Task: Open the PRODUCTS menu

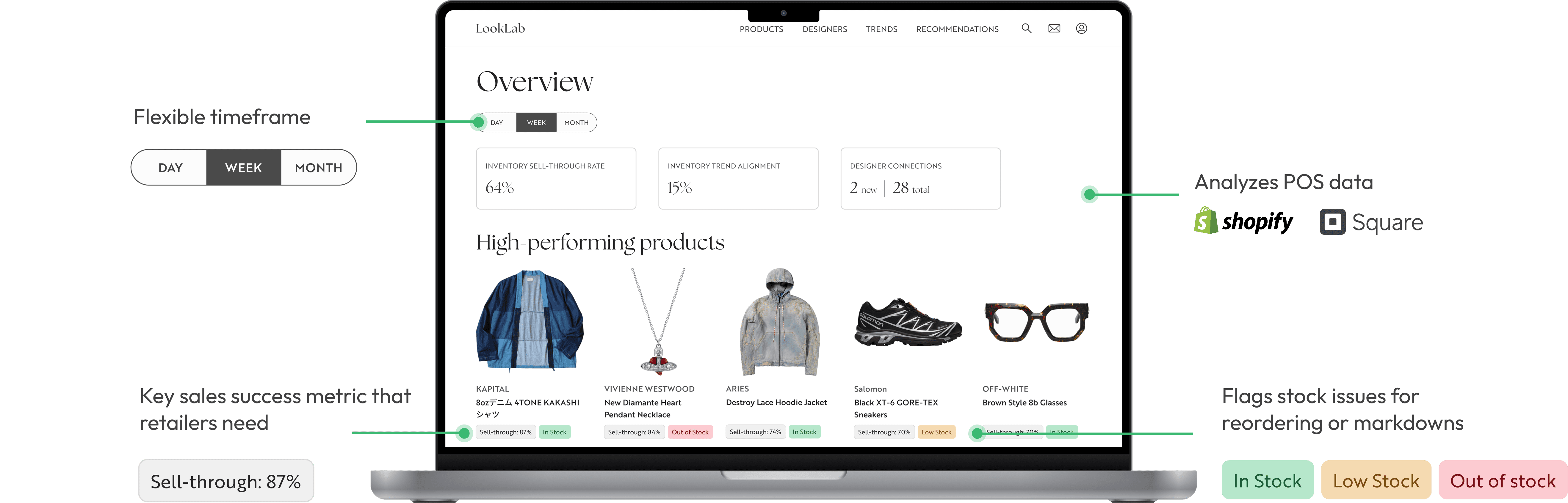Action: pyautogui.click(x=761, y=29)
